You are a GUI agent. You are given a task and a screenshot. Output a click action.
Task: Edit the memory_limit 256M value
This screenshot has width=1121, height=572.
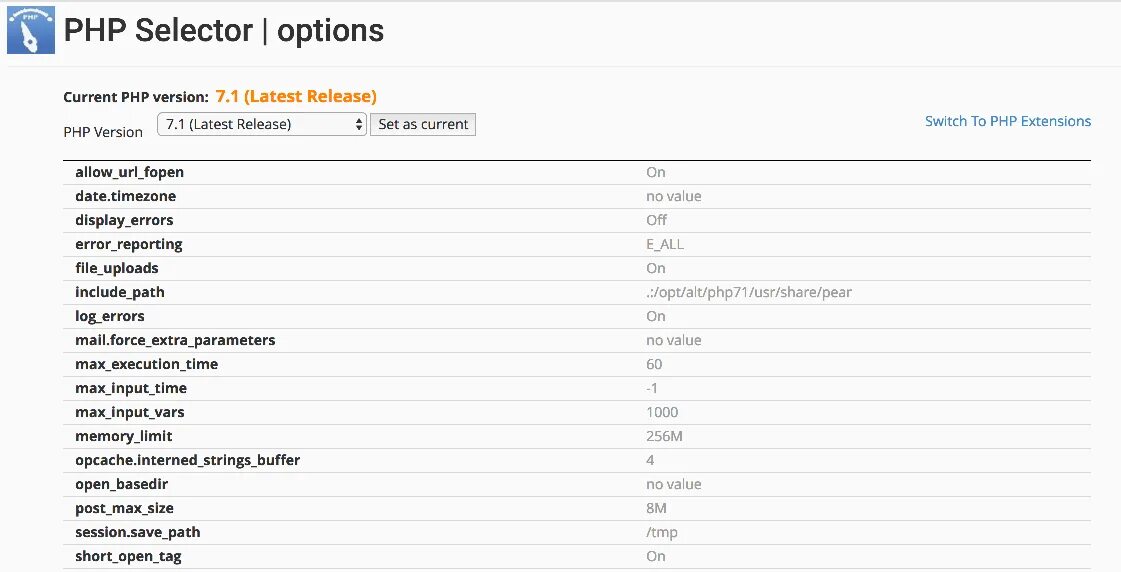click(664, 436)
